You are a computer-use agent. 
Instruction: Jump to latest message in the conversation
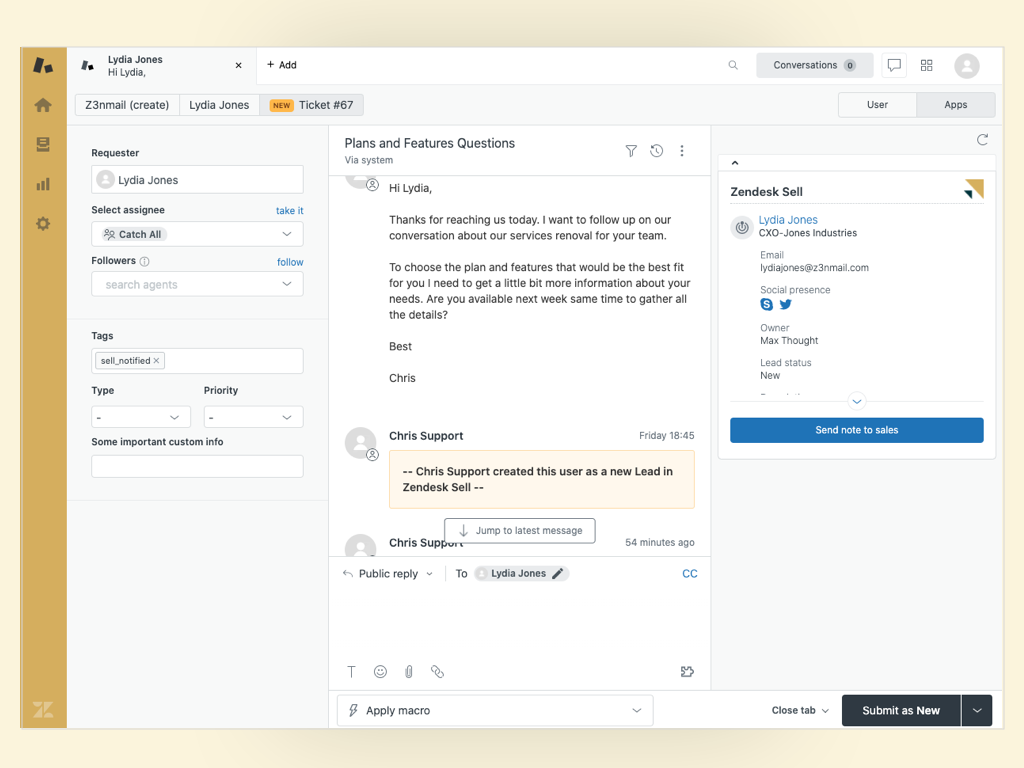(519, 531)
